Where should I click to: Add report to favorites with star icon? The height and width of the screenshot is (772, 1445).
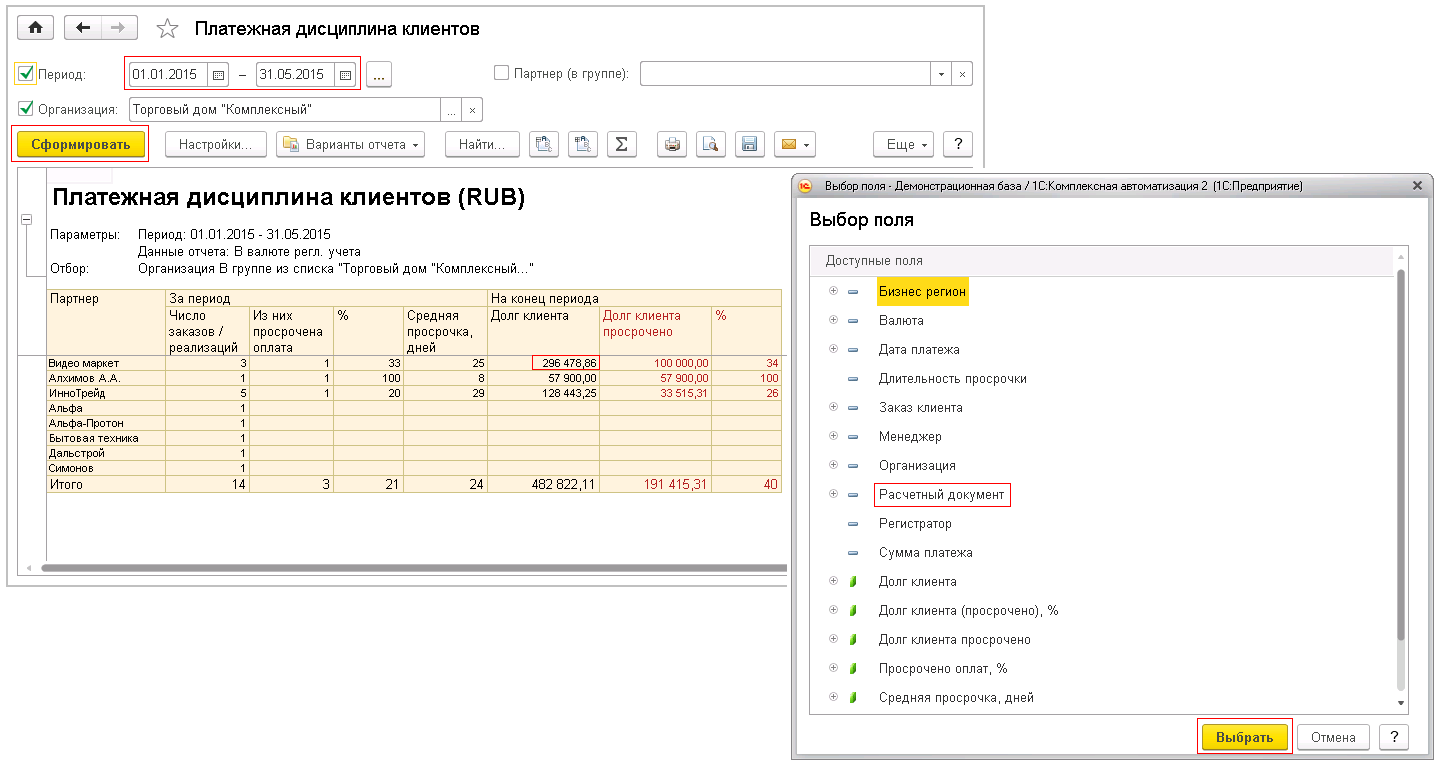(x=168, y=29)
